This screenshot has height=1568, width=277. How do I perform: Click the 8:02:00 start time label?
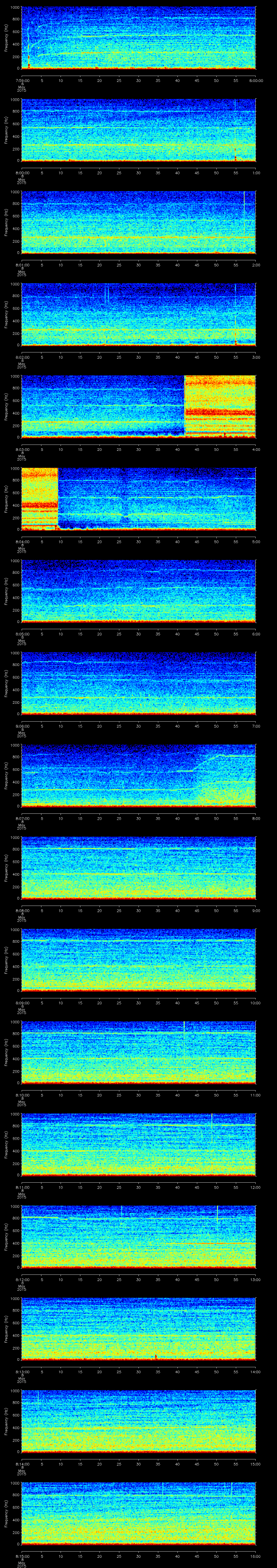tap(22, 357)
